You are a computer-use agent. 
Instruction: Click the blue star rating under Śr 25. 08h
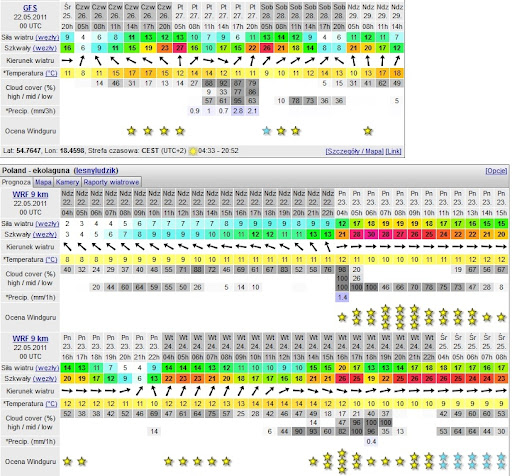tap(501, 461)
